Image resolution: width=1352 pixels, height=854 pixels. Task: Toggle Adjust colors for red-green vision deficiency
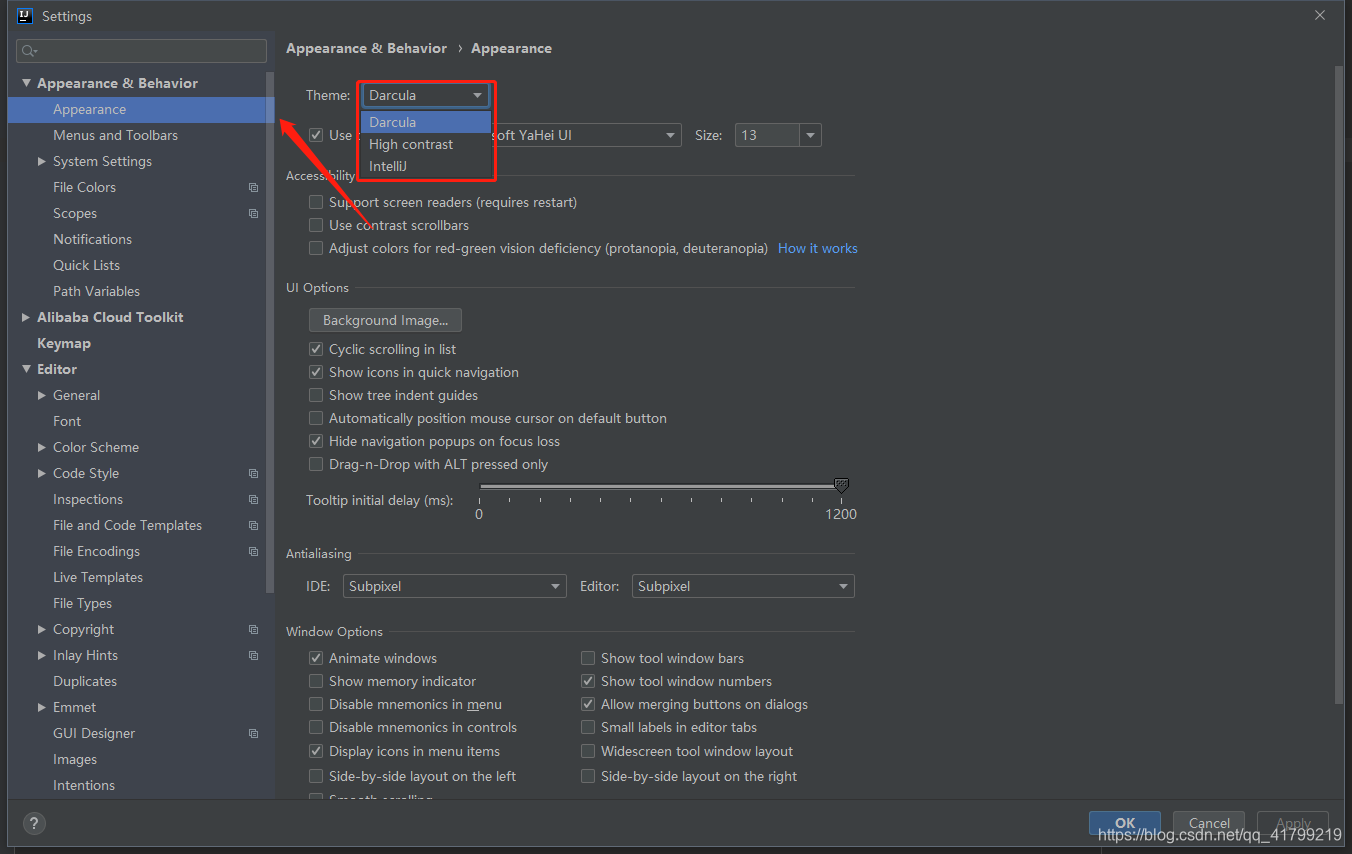(316, 248)
